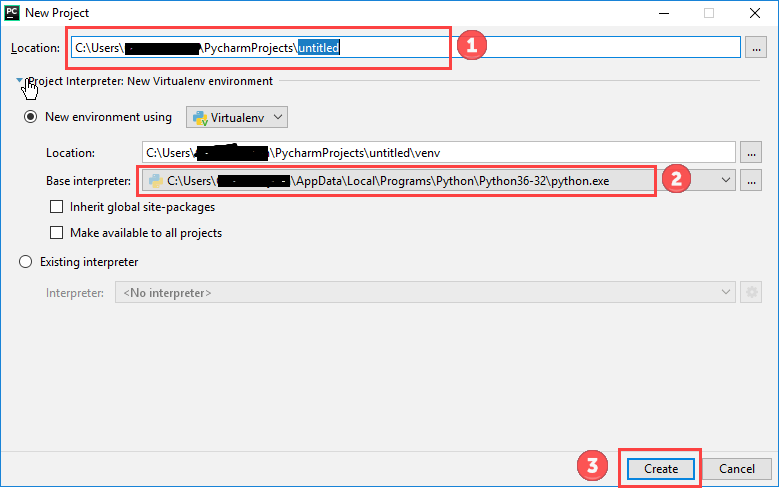Check Make available to all projects
Image resolution: width=779 pixels, height=488 pixels.
(x=57, y=233)
